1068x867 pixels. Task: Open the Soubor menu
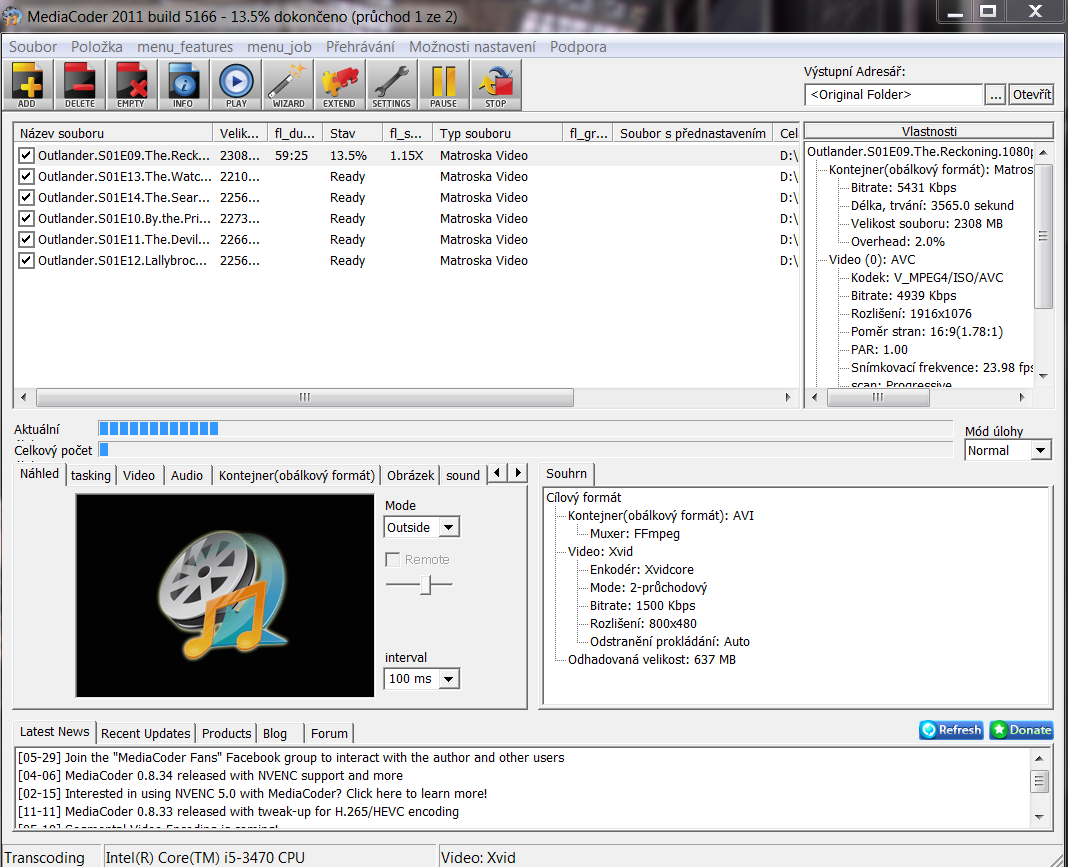click(33, 47)
